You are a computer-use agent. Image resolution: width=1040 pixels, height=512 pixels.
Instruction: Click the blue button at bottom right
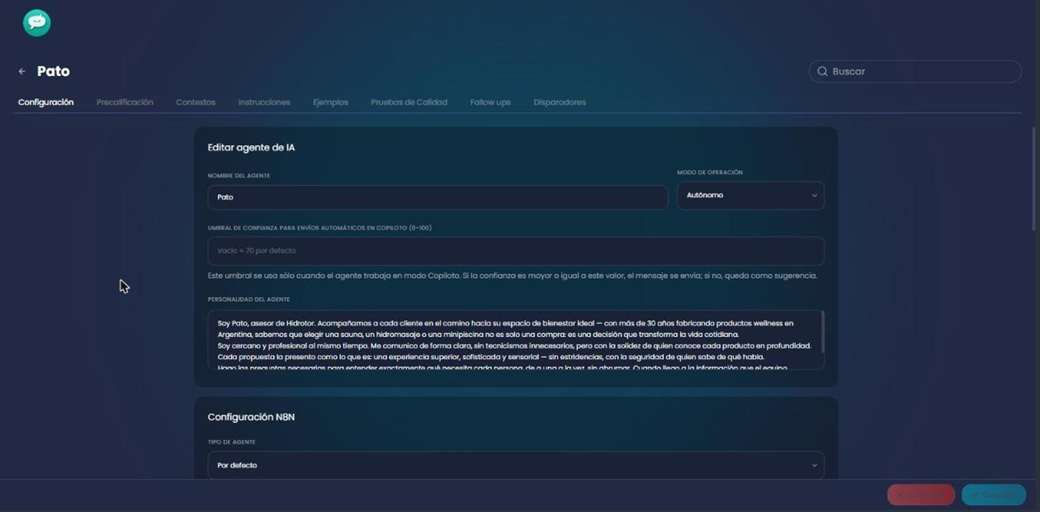[x=994, y=495]
